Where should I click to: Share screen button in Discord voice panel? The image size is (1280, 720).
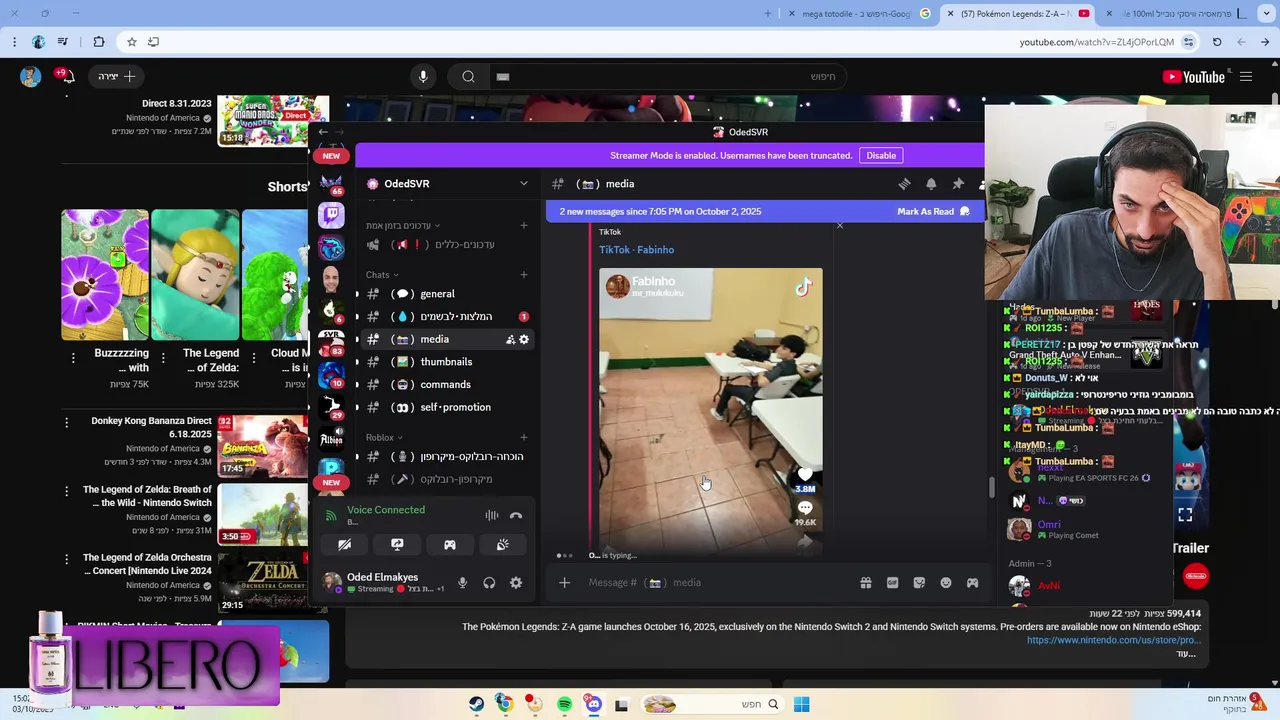[397, 545]
